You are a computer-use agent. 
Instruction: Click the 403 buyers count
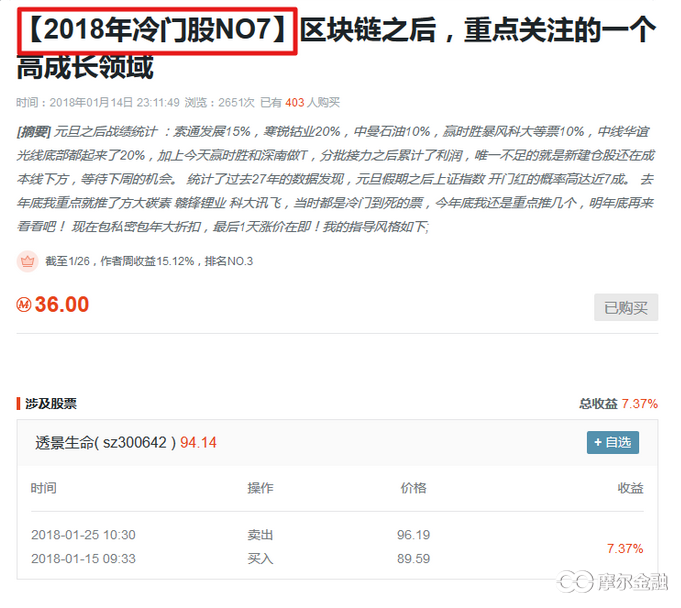pyautogui.click(x=294, y=102)
